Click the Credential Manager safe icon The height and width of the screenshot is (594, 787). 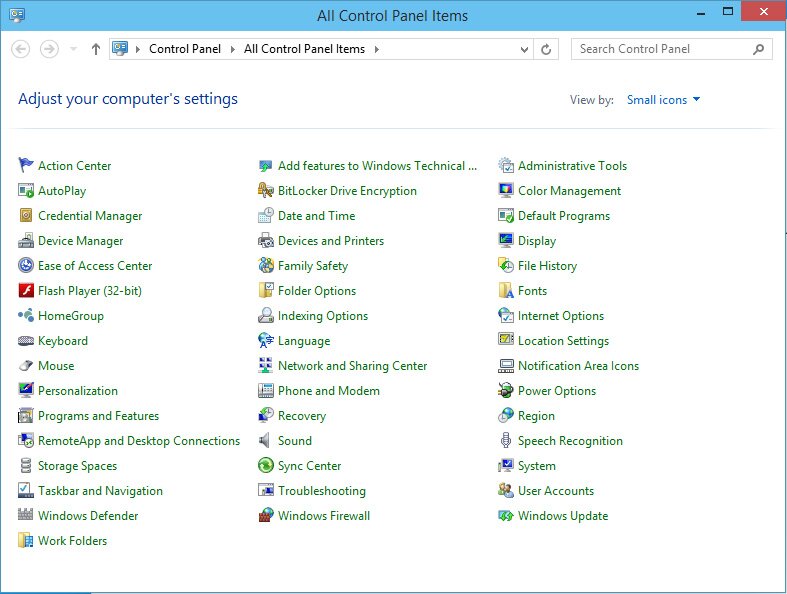26,215
